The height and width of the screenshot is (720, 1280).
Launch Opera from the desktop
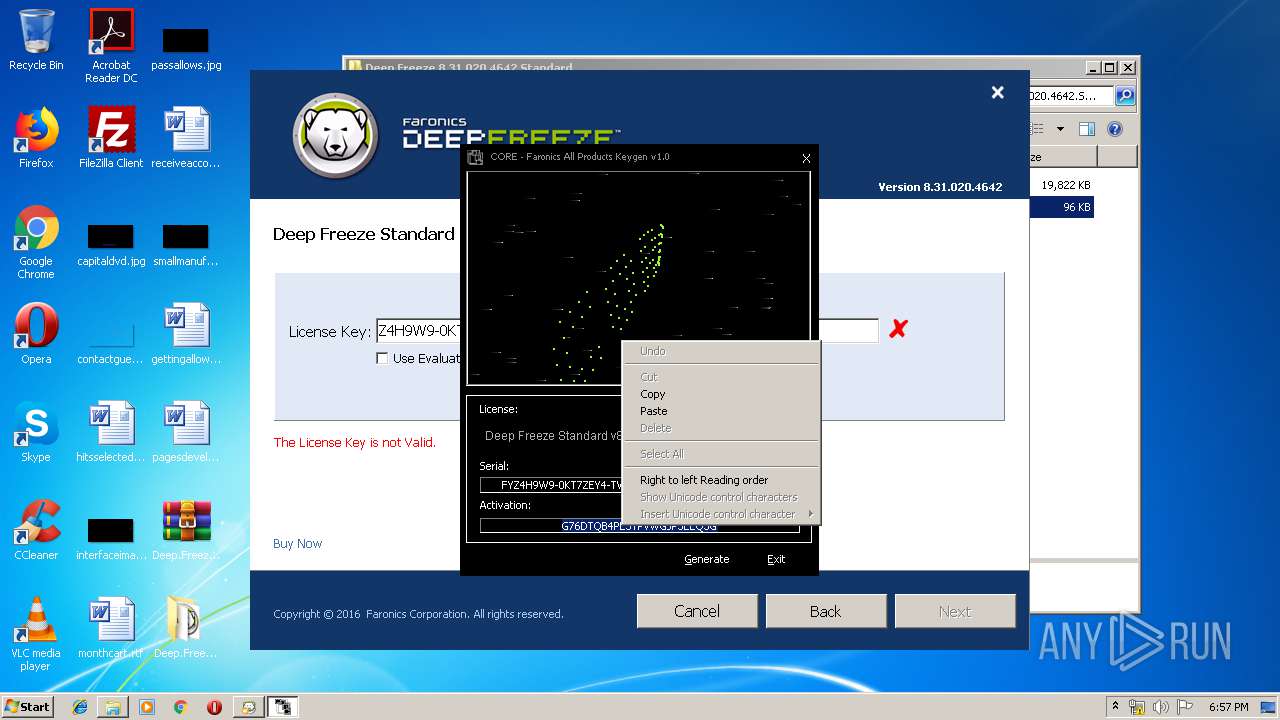click(x=36, y=334)
